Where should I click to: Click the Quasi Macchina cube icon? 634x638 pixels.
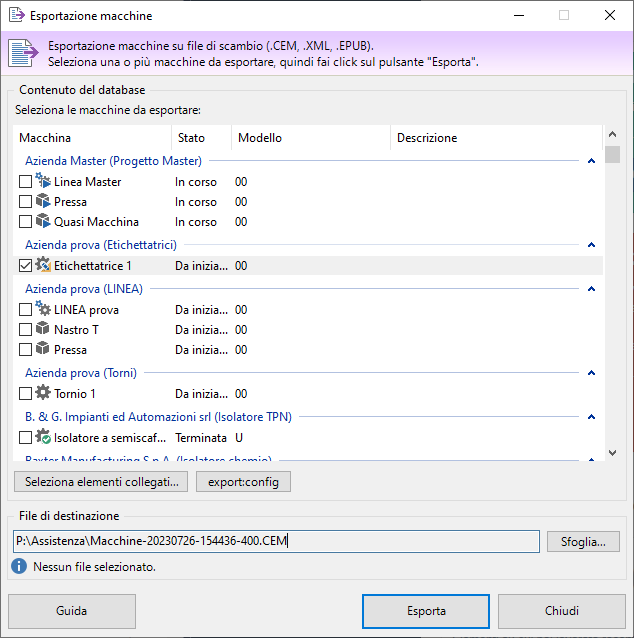[x=43, y=222]
